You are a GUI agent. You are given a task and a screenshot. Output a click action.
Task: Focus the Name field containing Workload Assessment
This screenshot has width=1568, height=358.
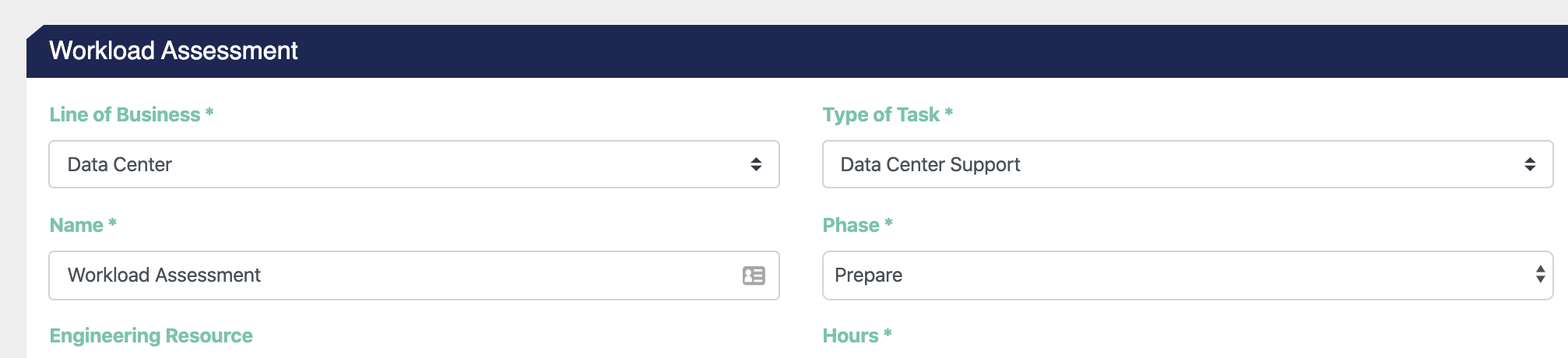(414, 276)
